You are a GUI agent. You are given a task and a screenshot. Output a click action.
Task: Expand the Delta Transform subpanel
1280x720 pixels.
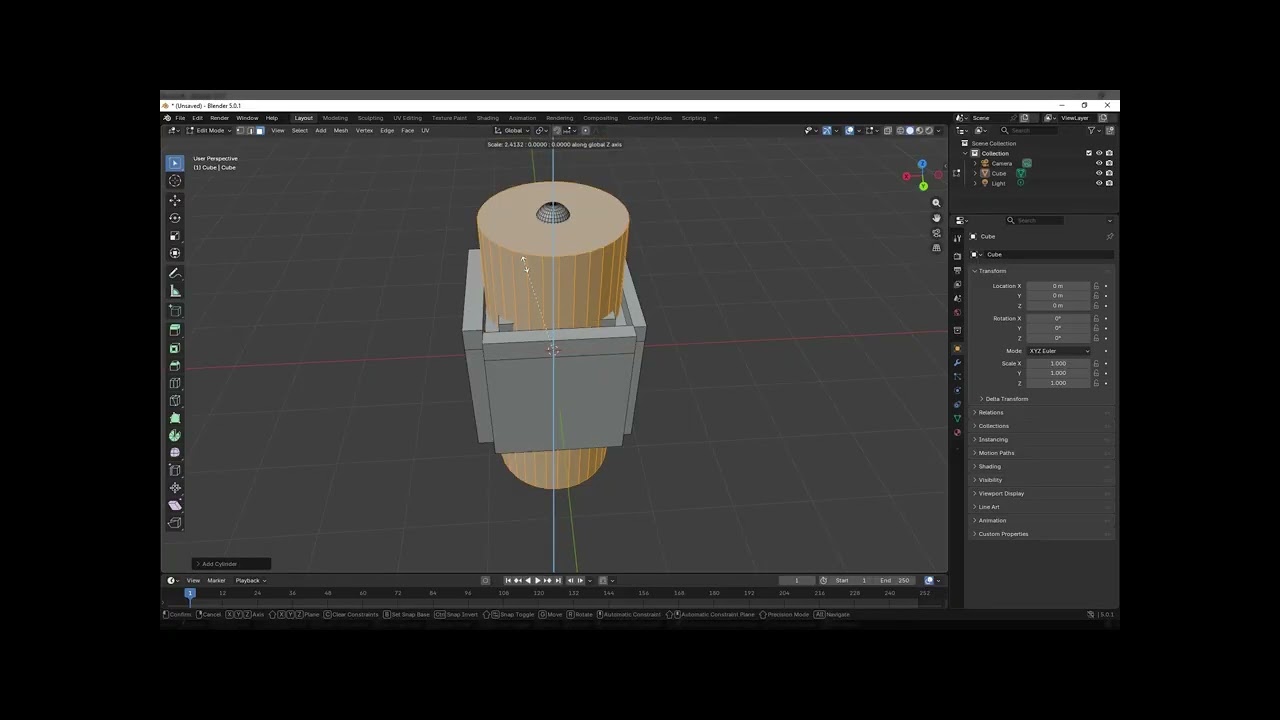pyautogui.click(x=1004, y=399)
